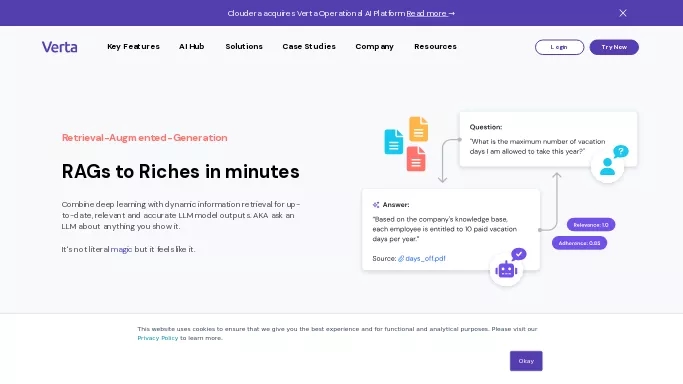This screenshot has height=384, width=683.
Task: Open the Key Features menu
Action: click(133, 47)
